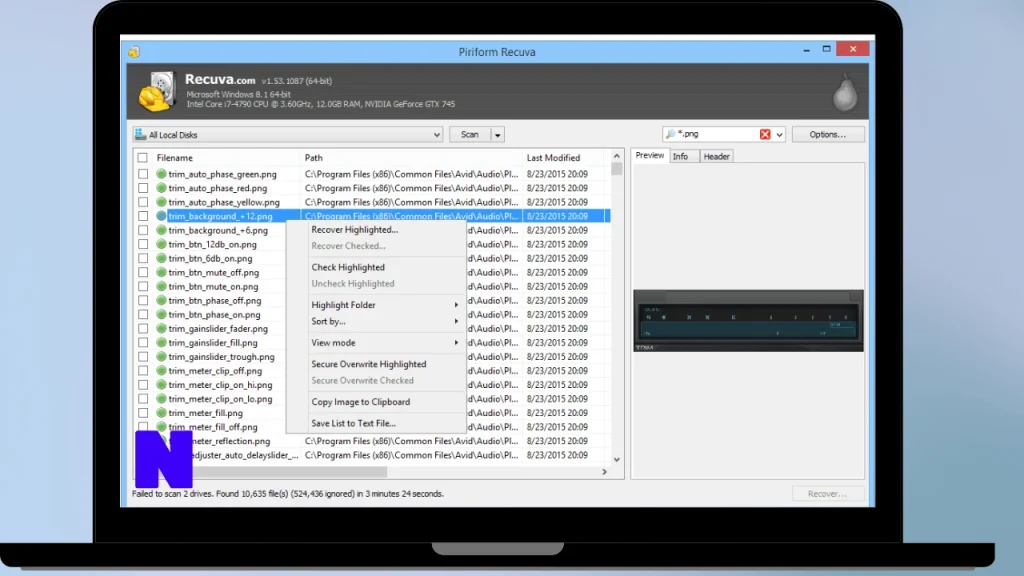
Task: Check the box for trim_btn_12db_on.png
Action: [x=142, y=244]
